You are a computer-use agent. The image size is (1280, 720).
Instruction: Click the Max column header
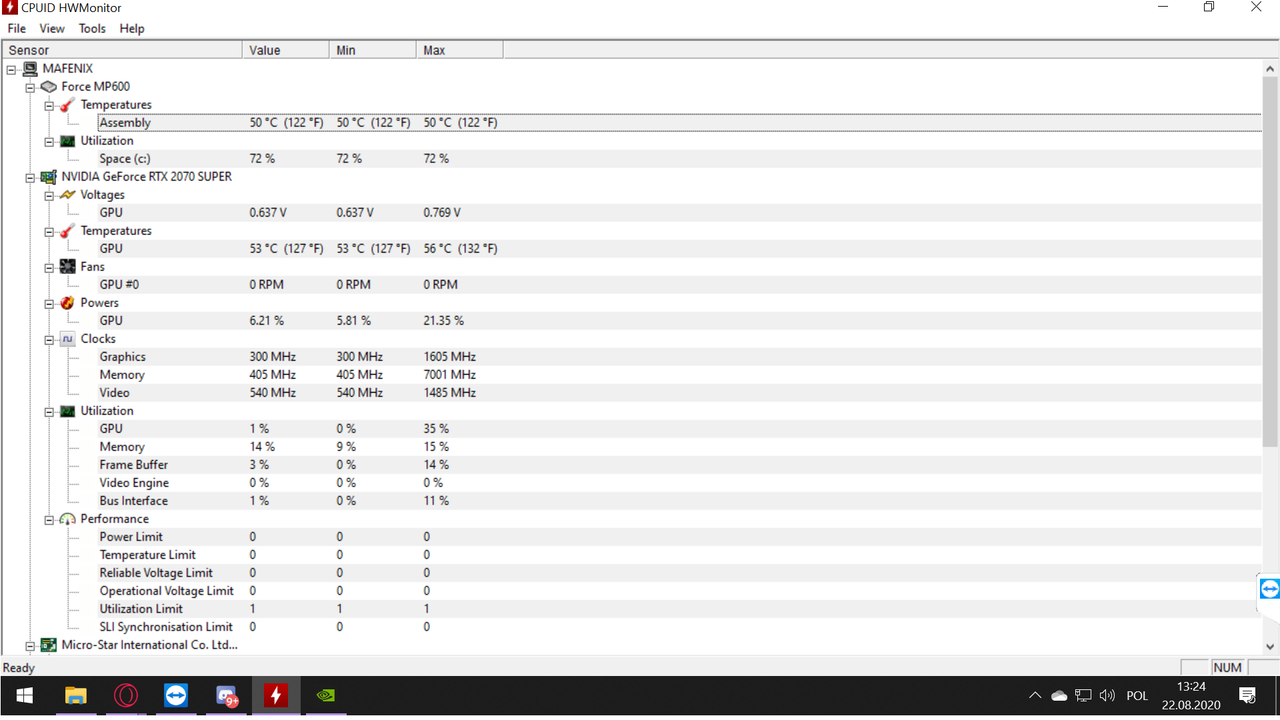[460, 50]
